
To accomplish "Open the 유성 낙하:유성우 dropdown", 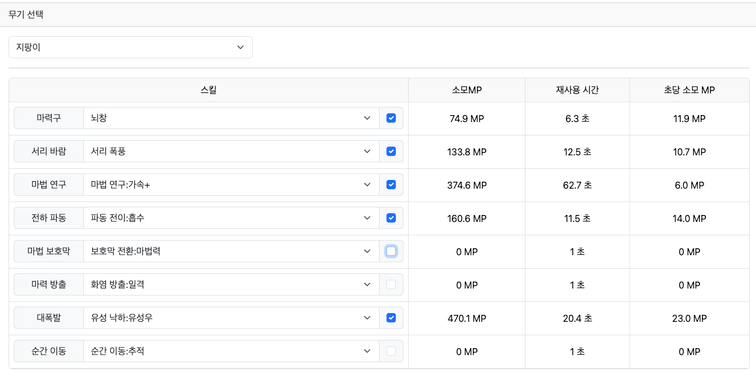I will (231, 318).
